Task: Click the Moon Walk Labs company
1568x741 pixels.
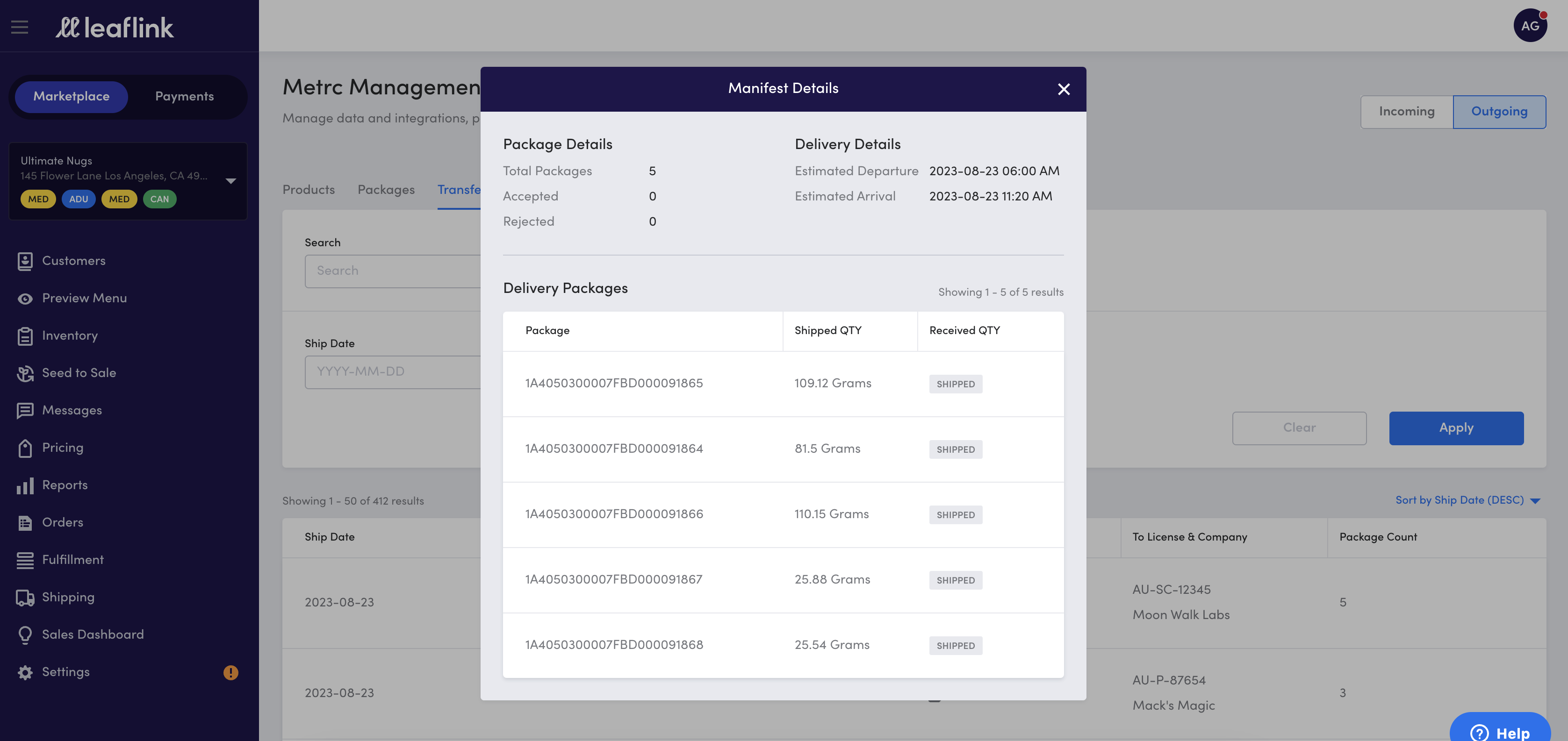Action: (x=1181, y=615)
